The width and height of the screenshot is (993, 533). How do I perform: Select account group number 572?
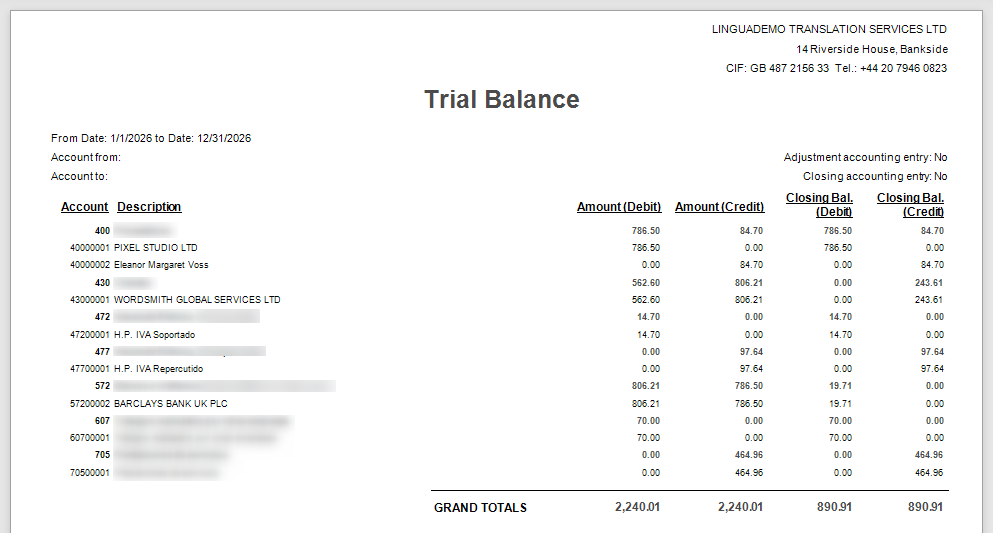tap(102, 386)
